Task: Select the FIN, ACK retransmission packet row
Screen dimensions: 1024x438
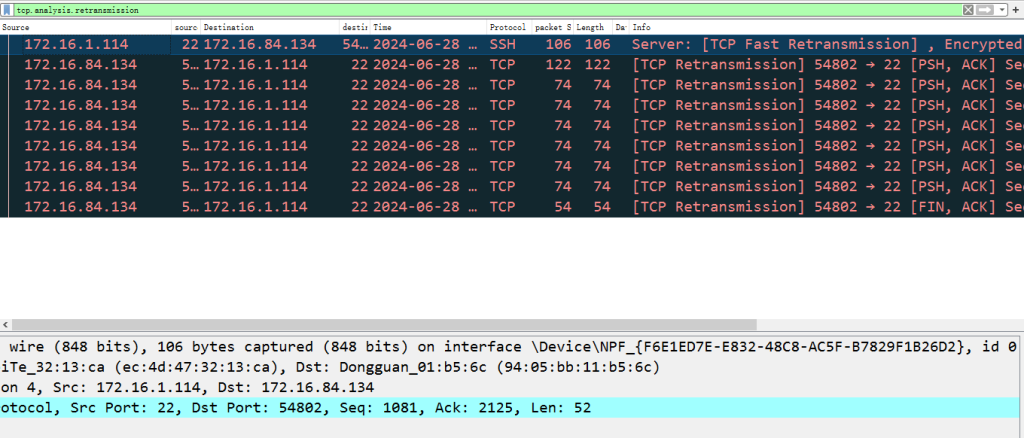Action: [500, 207]
